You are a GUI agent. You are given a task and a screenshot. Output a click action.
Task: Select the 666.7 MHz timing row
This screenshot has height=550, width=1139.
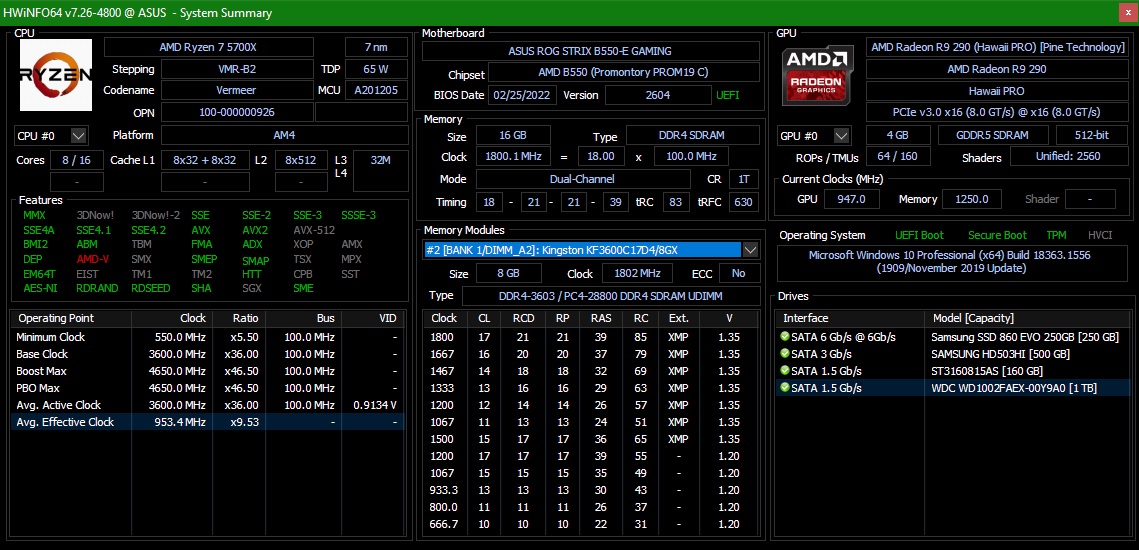[591, 524]
